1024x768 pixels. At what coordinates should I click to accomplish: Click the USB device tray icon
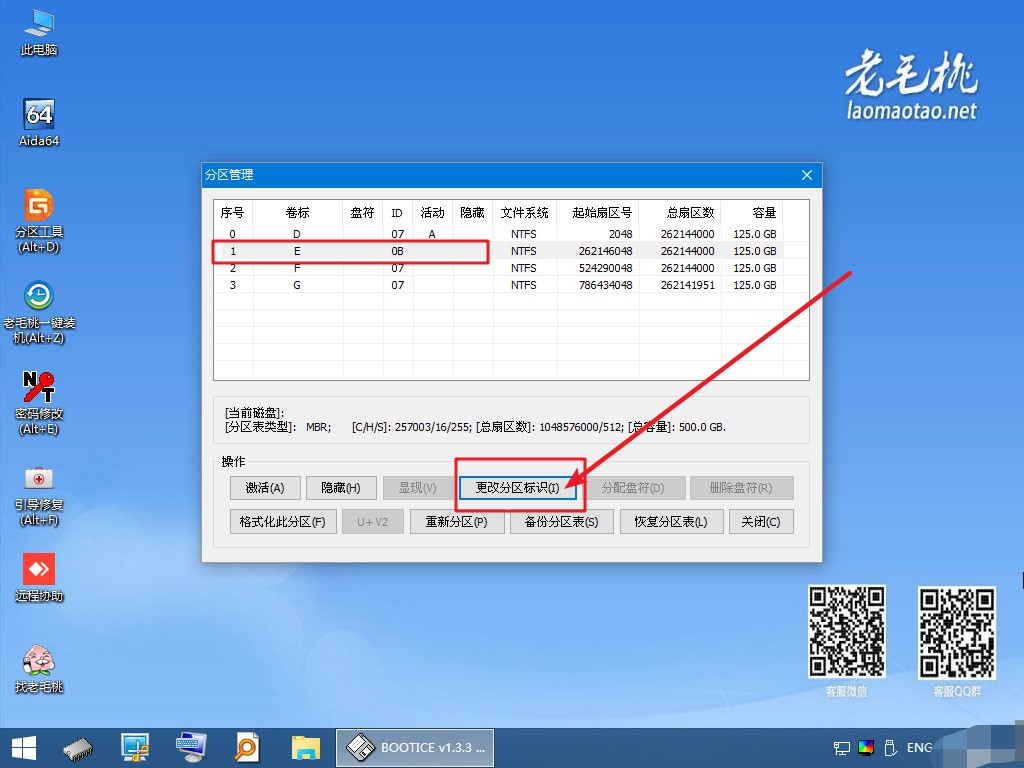pos(889,748)
